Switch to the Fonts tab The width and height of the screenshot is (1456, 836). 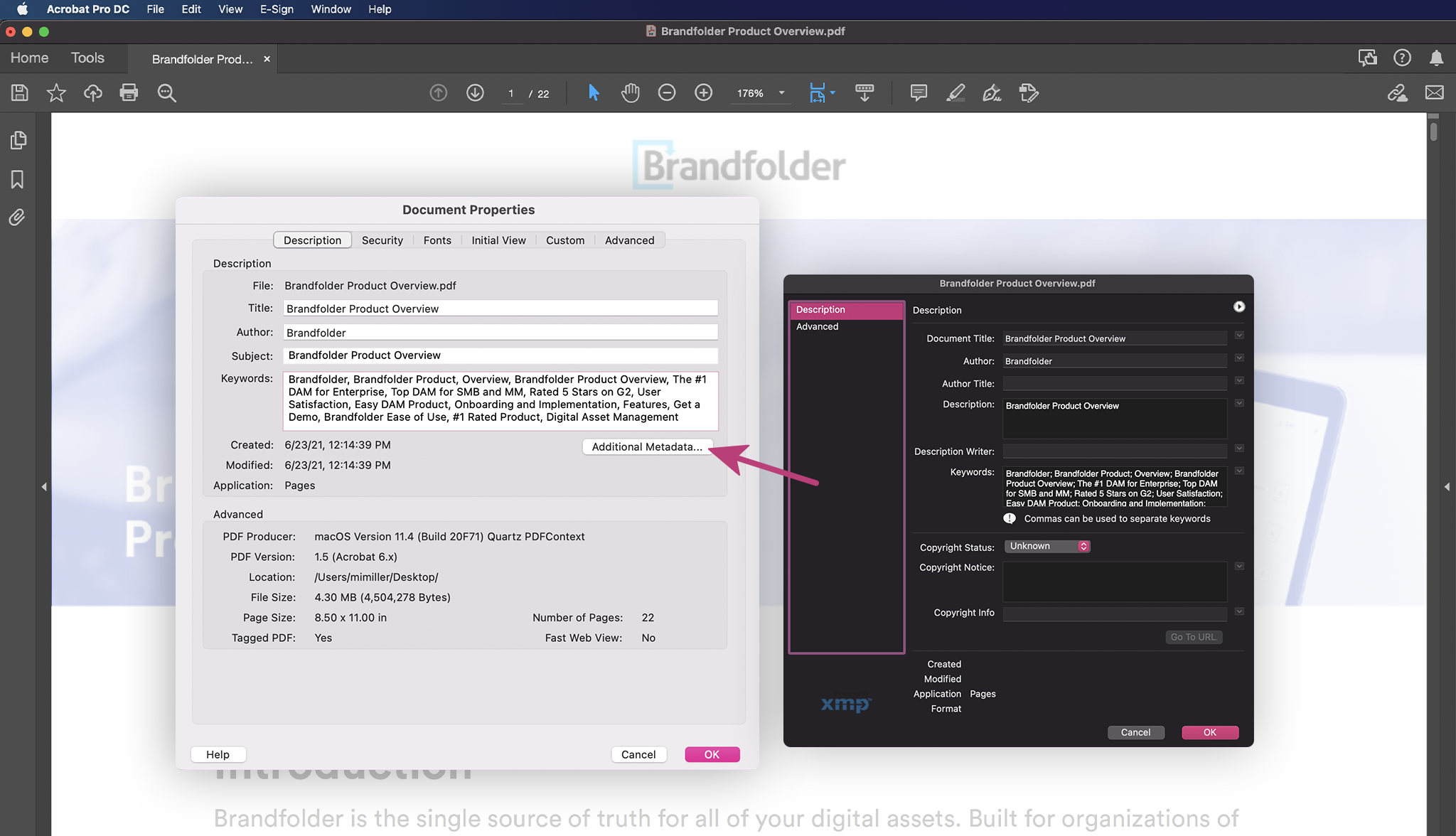pyautogui.click(x=437, y=240)
